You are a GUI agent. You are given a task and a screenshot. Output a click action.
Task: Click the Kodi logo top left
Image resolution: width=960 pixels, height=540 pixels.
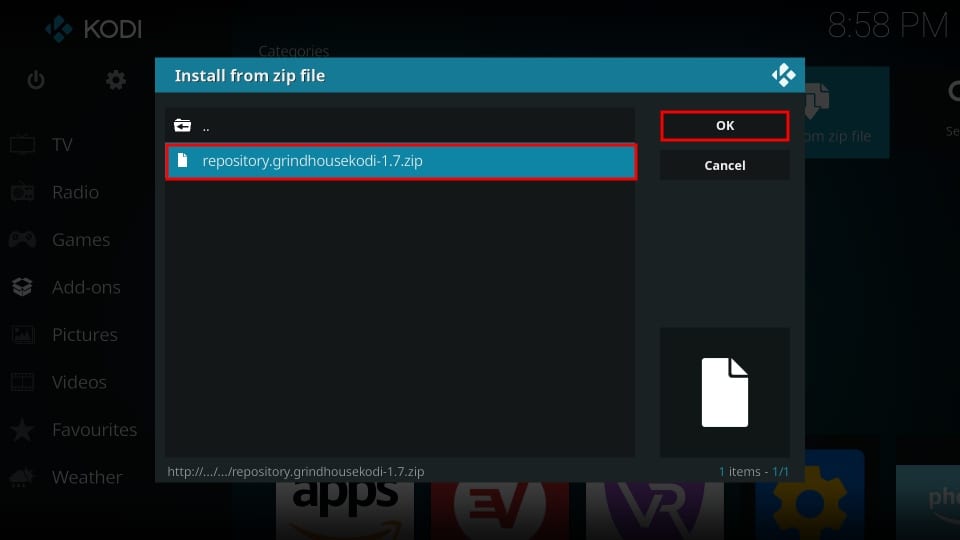tap(94, 29)
